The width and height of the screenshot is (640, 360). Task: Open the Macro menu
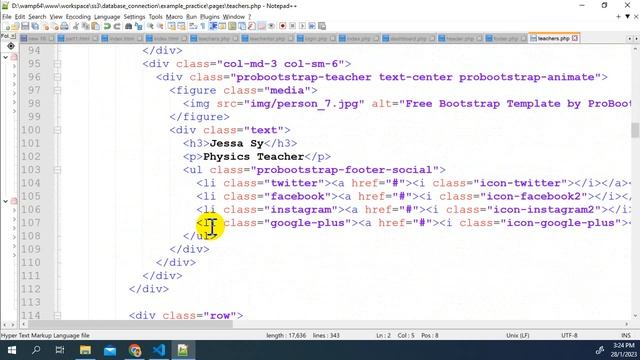coord(174,17)
